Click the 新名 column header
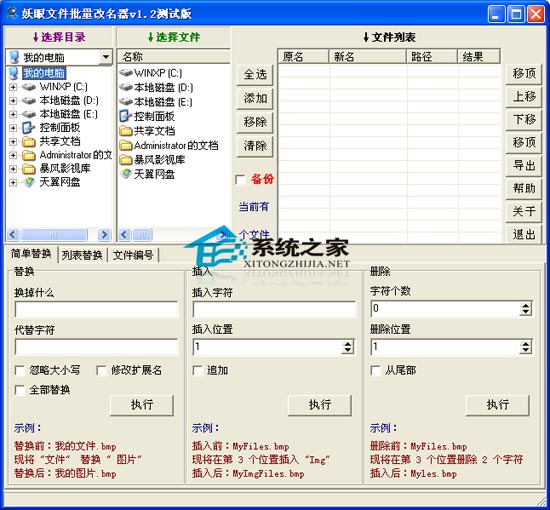550x510 pixels. click(x=368, y=56)
